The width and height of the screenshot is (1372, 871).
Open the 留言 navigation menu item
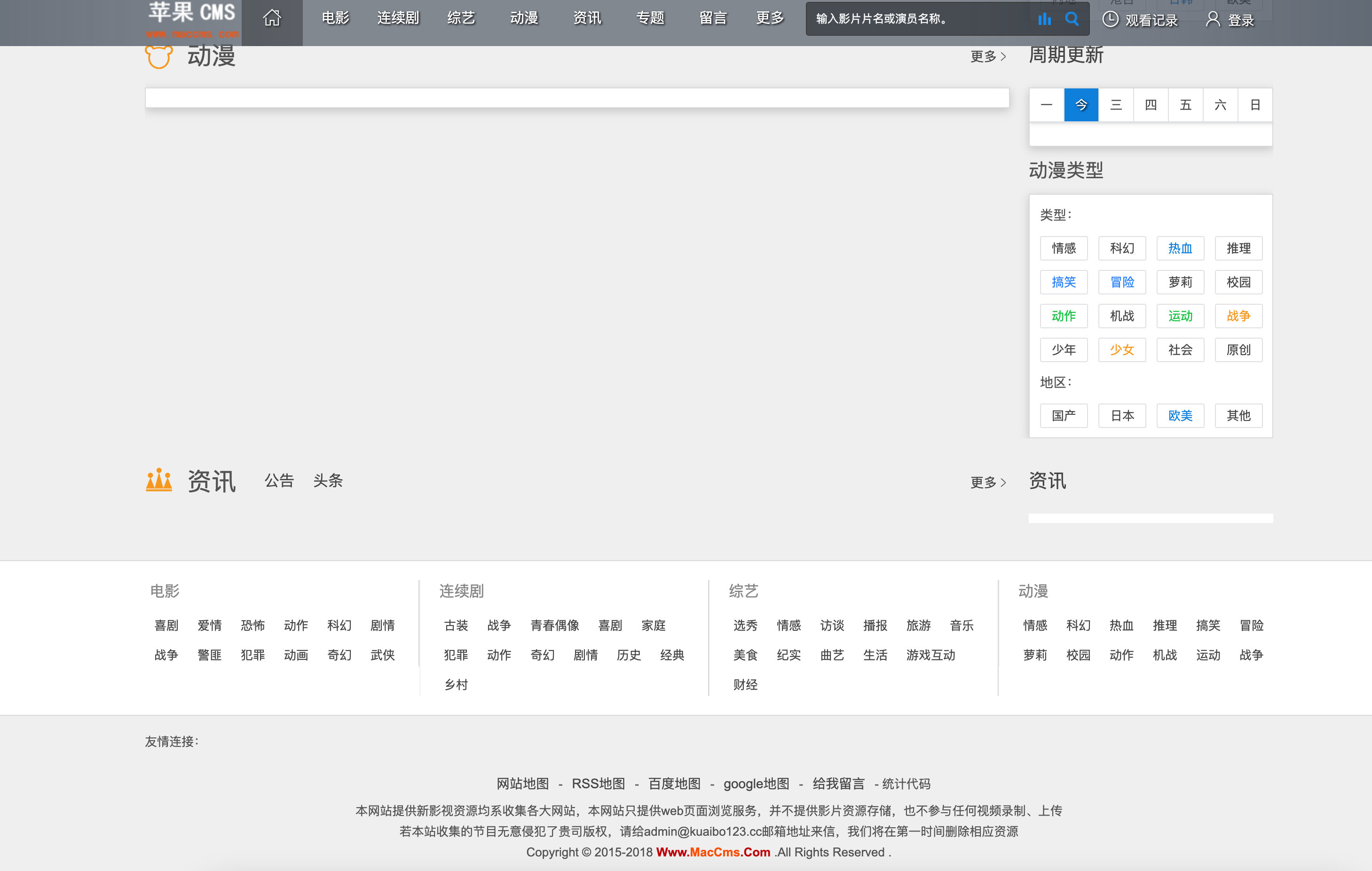[x=713, y=18]
